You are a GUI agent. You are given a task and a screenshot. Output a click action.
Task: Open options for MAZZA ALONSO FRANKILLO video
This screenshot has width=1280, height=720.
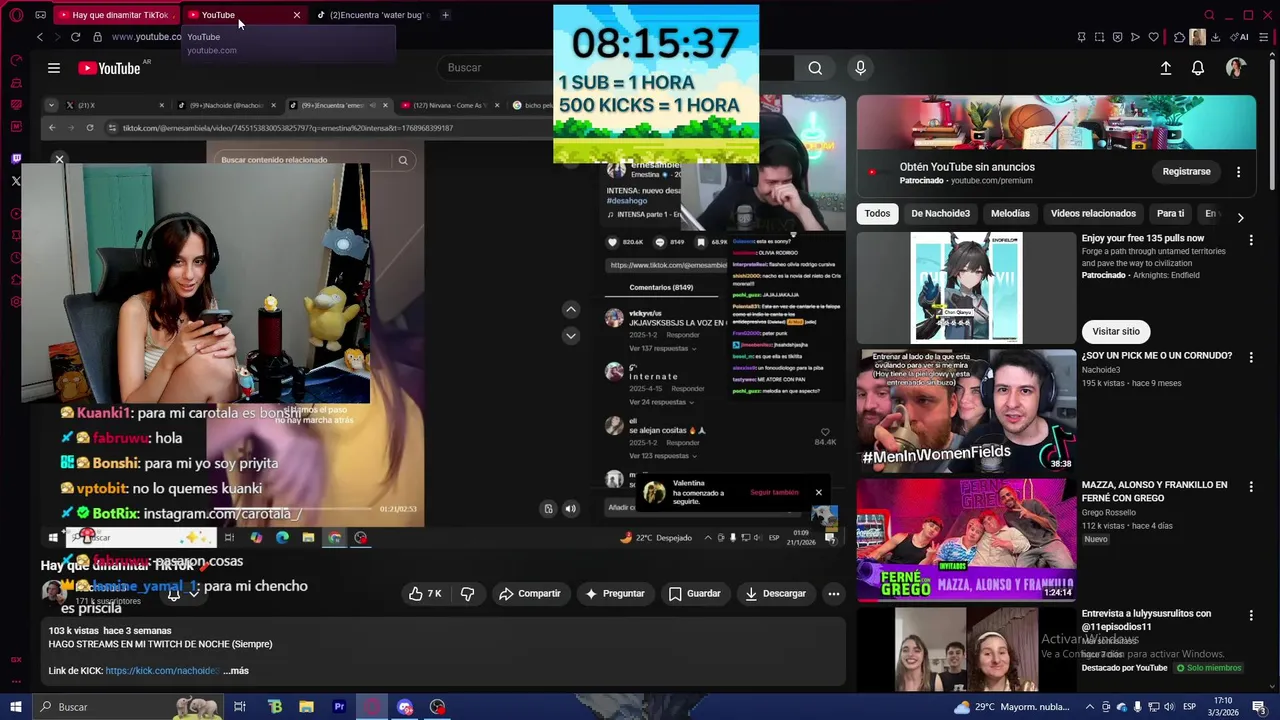1250,487
